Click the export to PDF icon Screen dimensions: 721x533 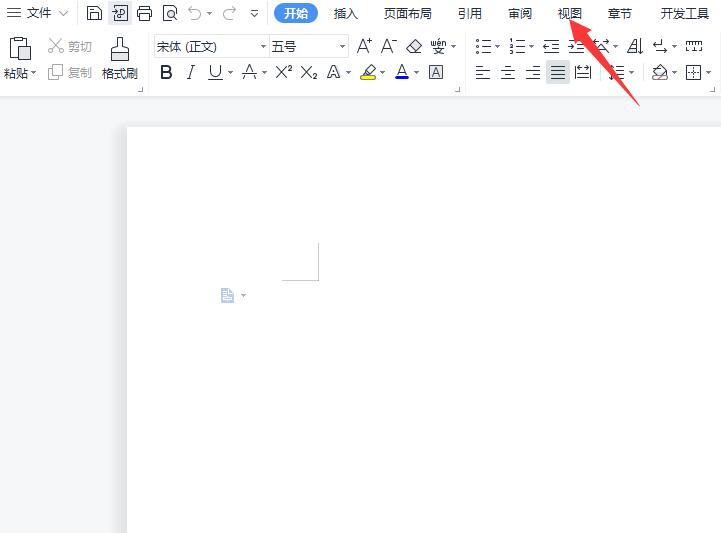120,13
